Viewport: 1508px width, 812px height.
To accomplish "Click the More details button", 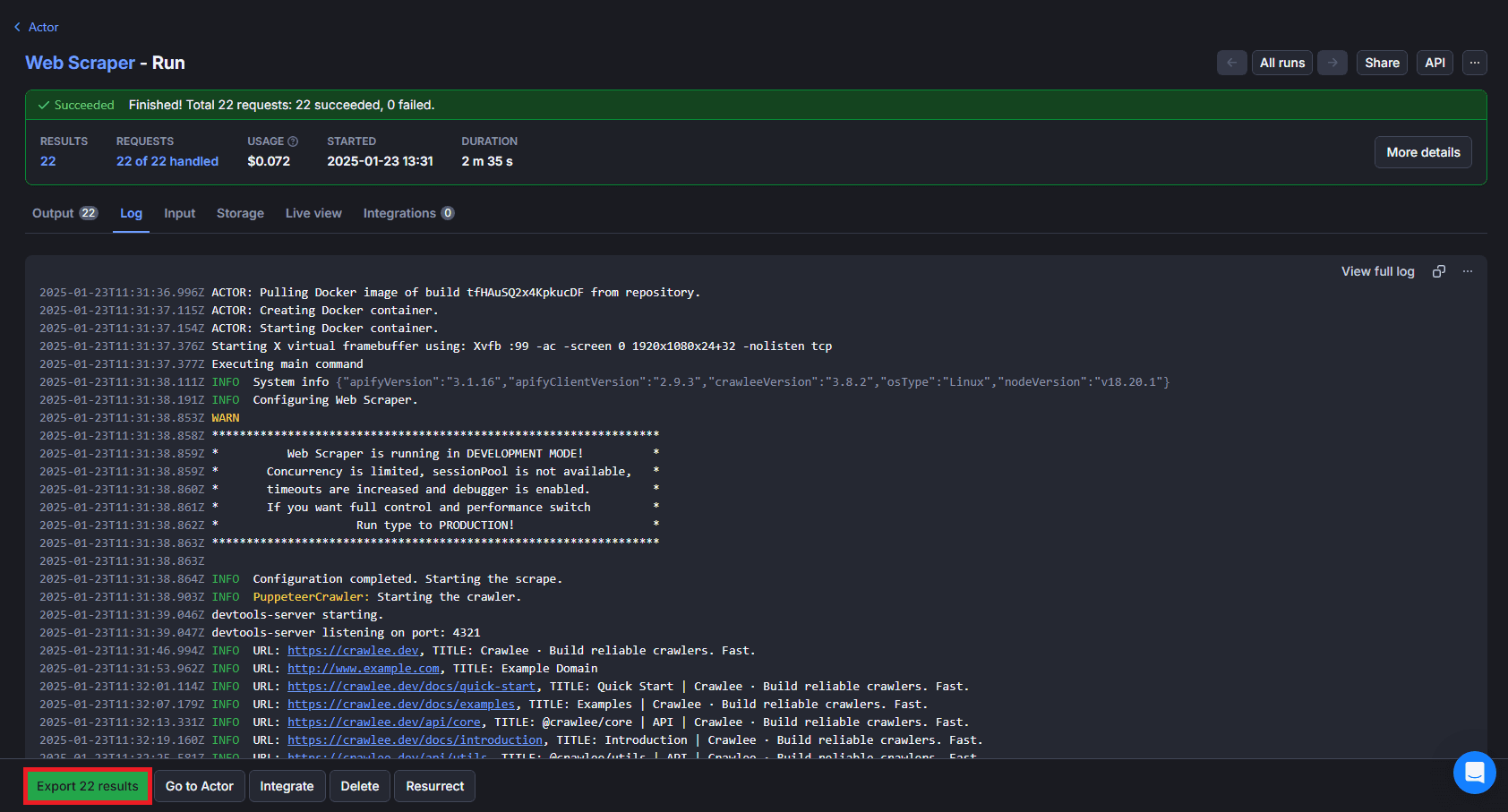I will [x=1423, y=152].
